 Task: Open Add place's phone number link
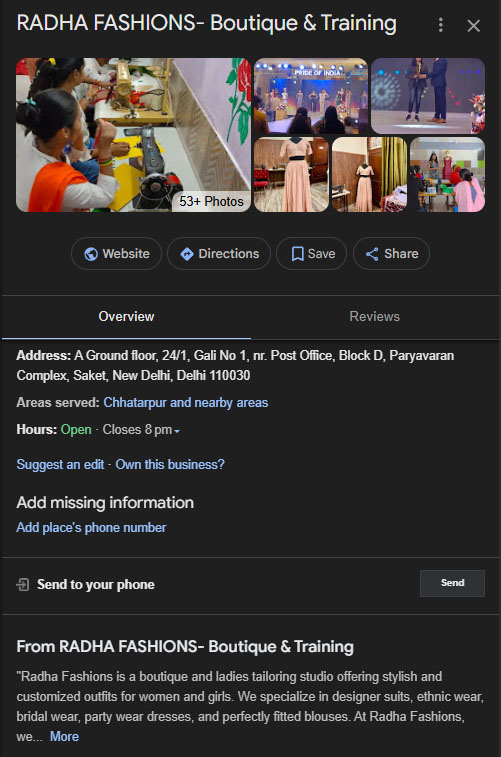[91, 528]
